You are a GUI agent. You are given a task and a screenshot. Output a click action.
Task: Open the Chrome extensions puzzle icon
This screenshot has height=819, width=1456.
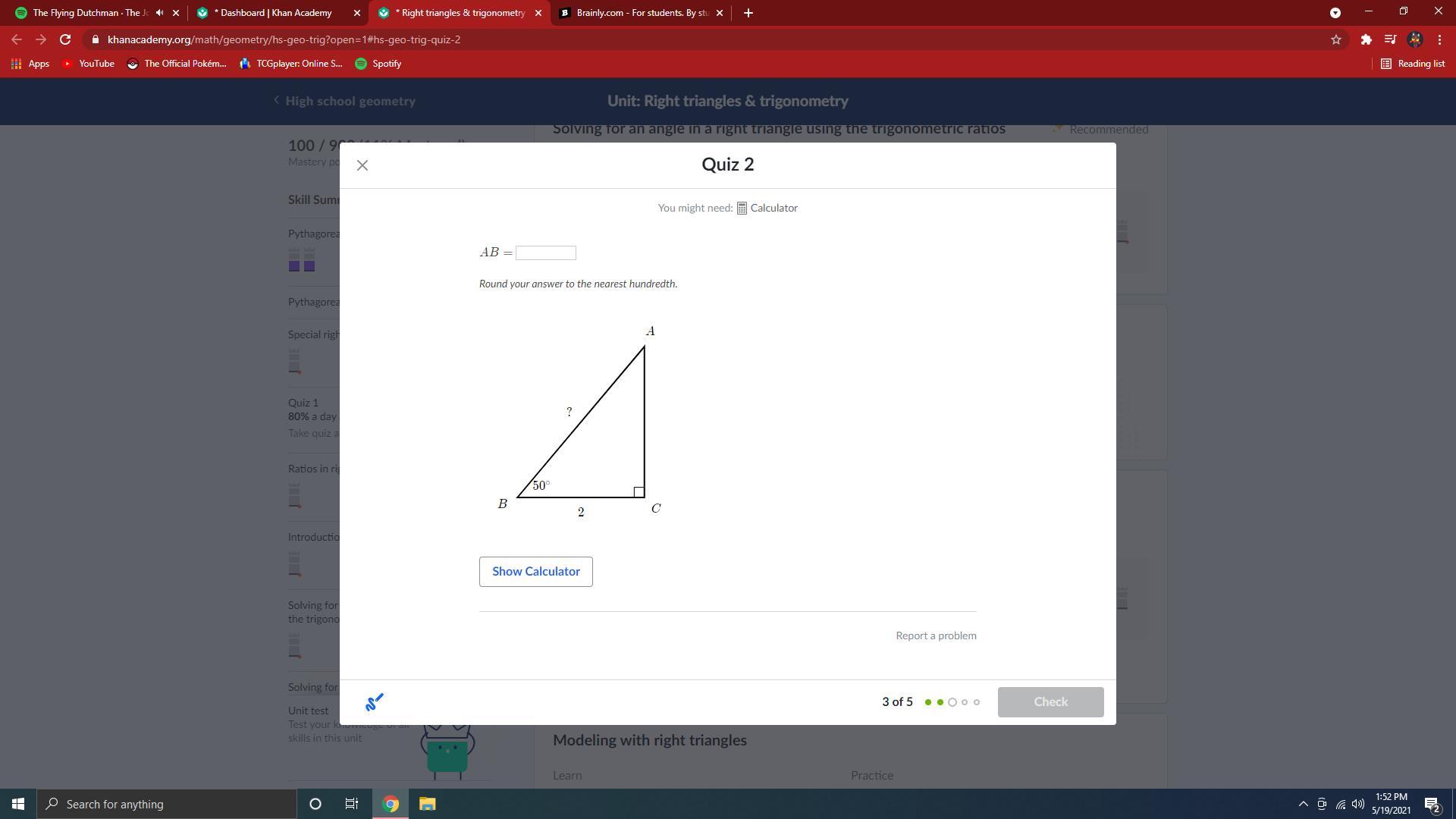click(1366, 39)
